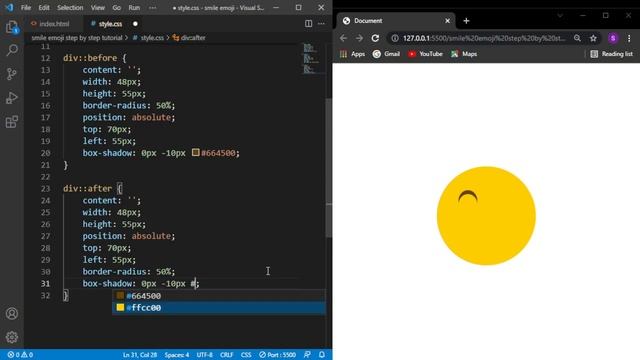Click the yellow emoji circle in the browser

coord(486,216)
